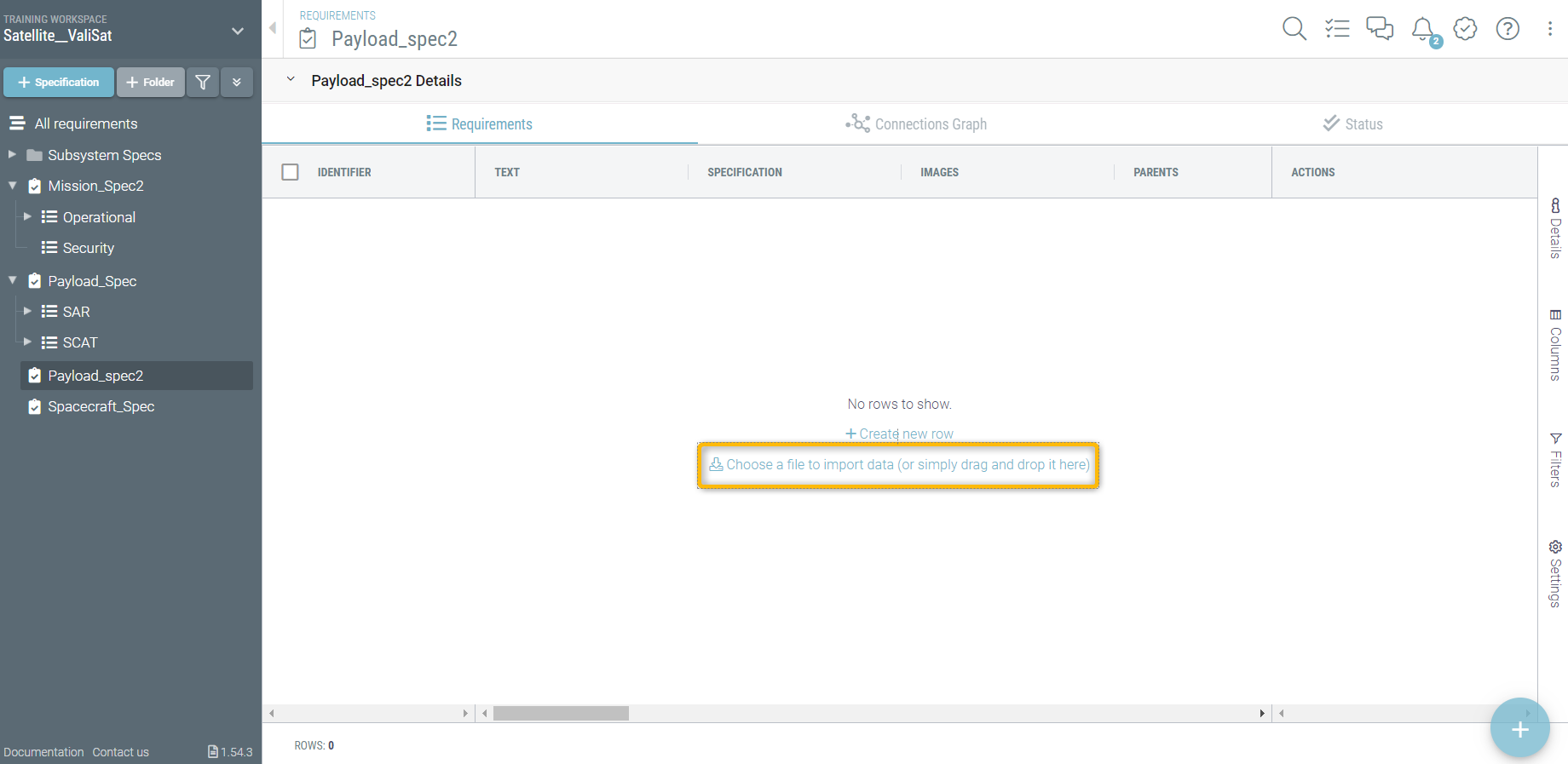Click the floating plus add button
The image size is (1568, 764).
tap(1519, 728)
